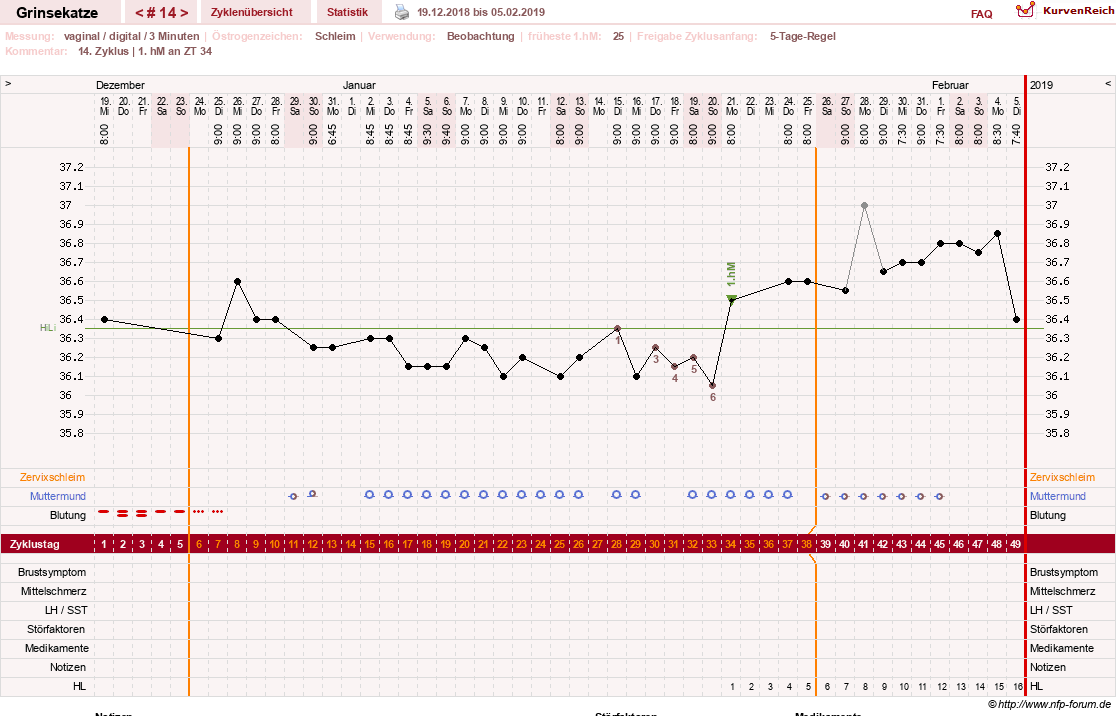Go to previous cycle with < arrow
The image size is (1116, 716).
coord(140,13)
